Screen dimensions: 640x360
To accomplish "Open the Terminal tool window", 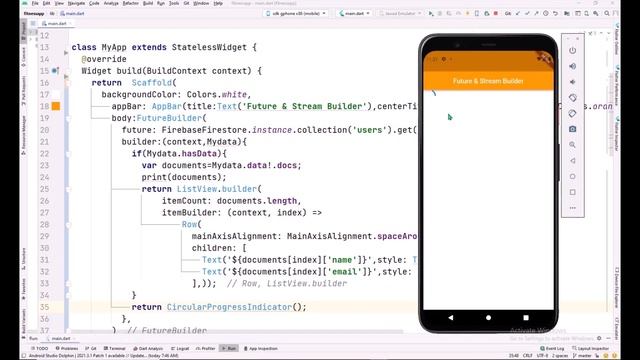I will pyautogui.click(x=115, y=349).
